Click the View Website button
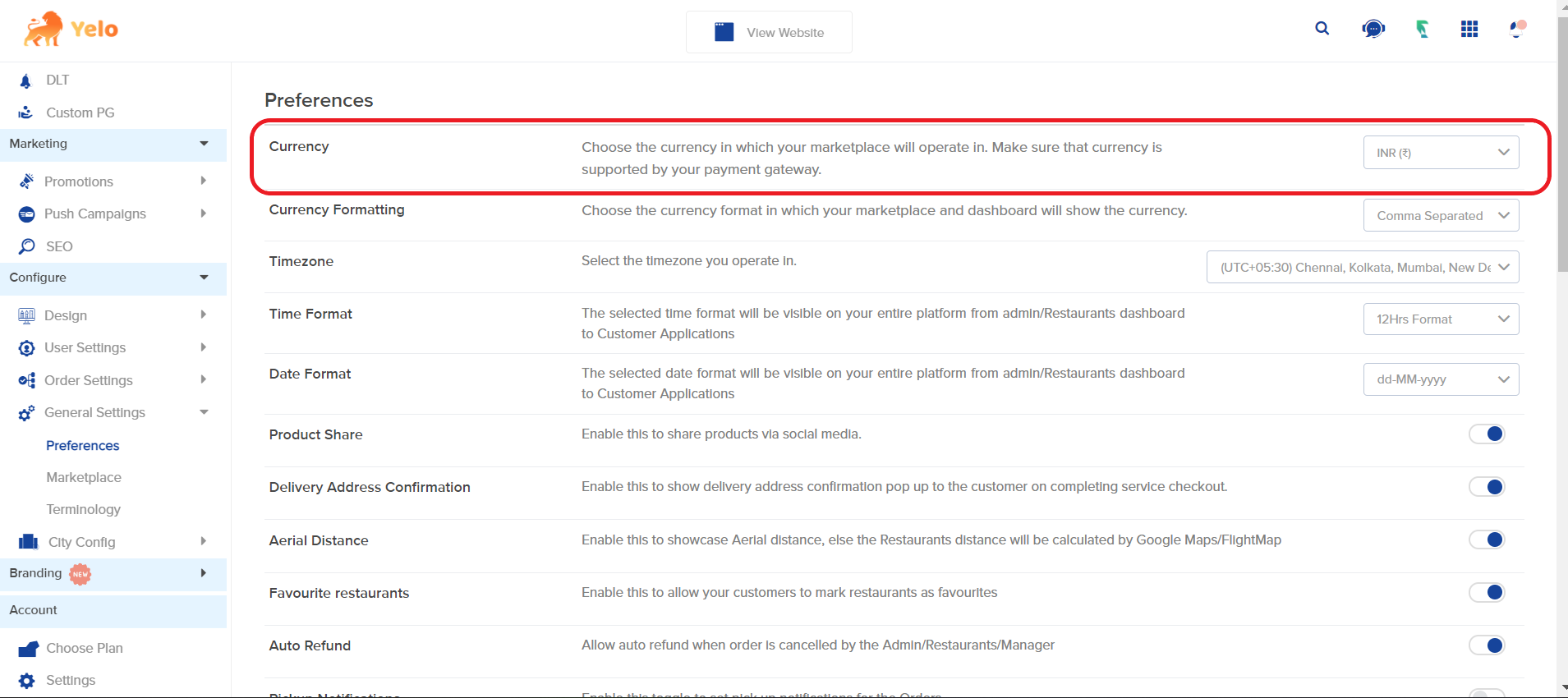 coord(769,32)
